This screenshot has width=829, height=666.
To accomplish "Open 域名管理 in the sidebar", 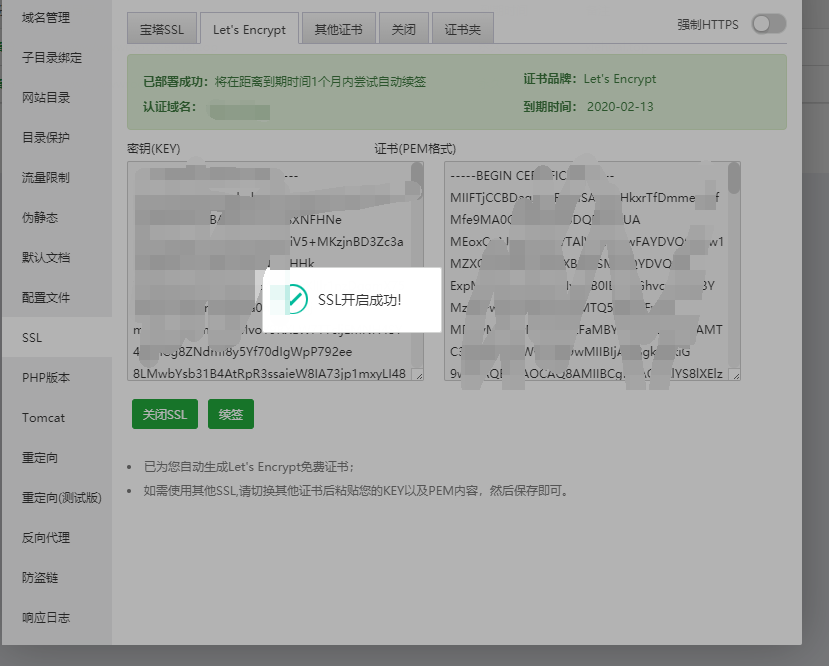I will 46,18.
